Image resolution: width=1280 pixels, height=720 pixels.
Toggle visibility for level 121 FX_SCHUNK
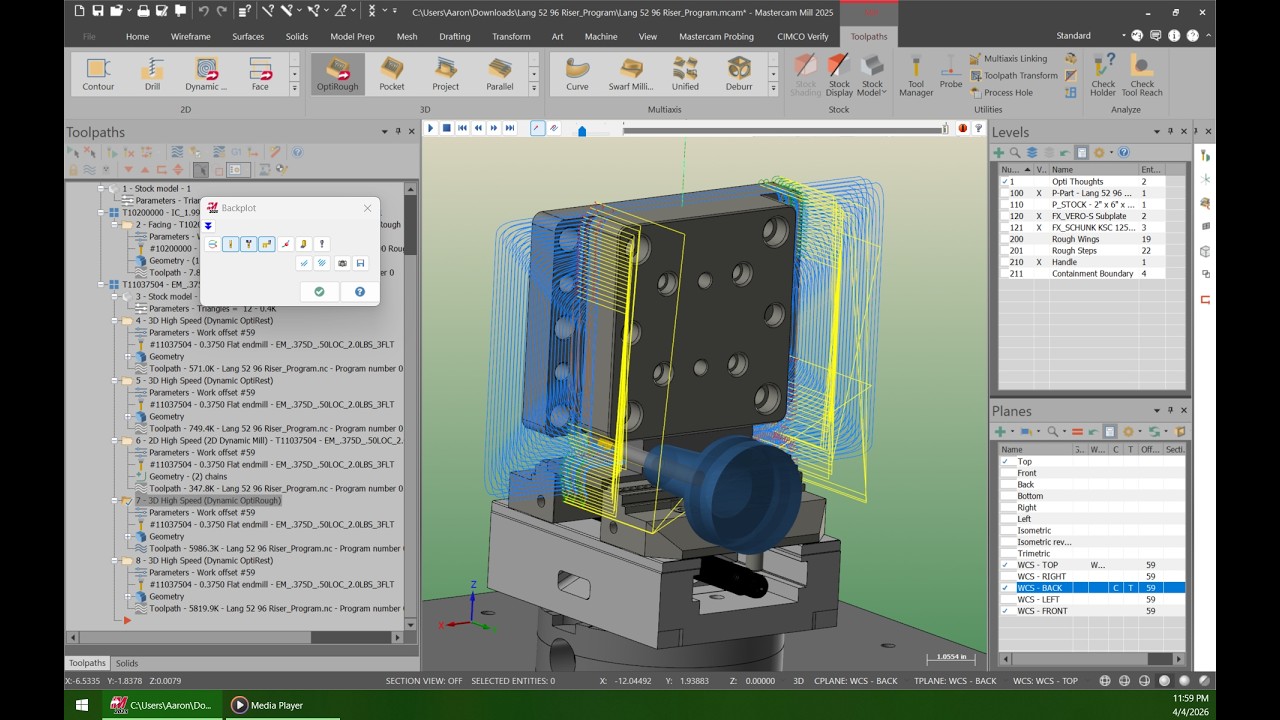coord(1039,228)
